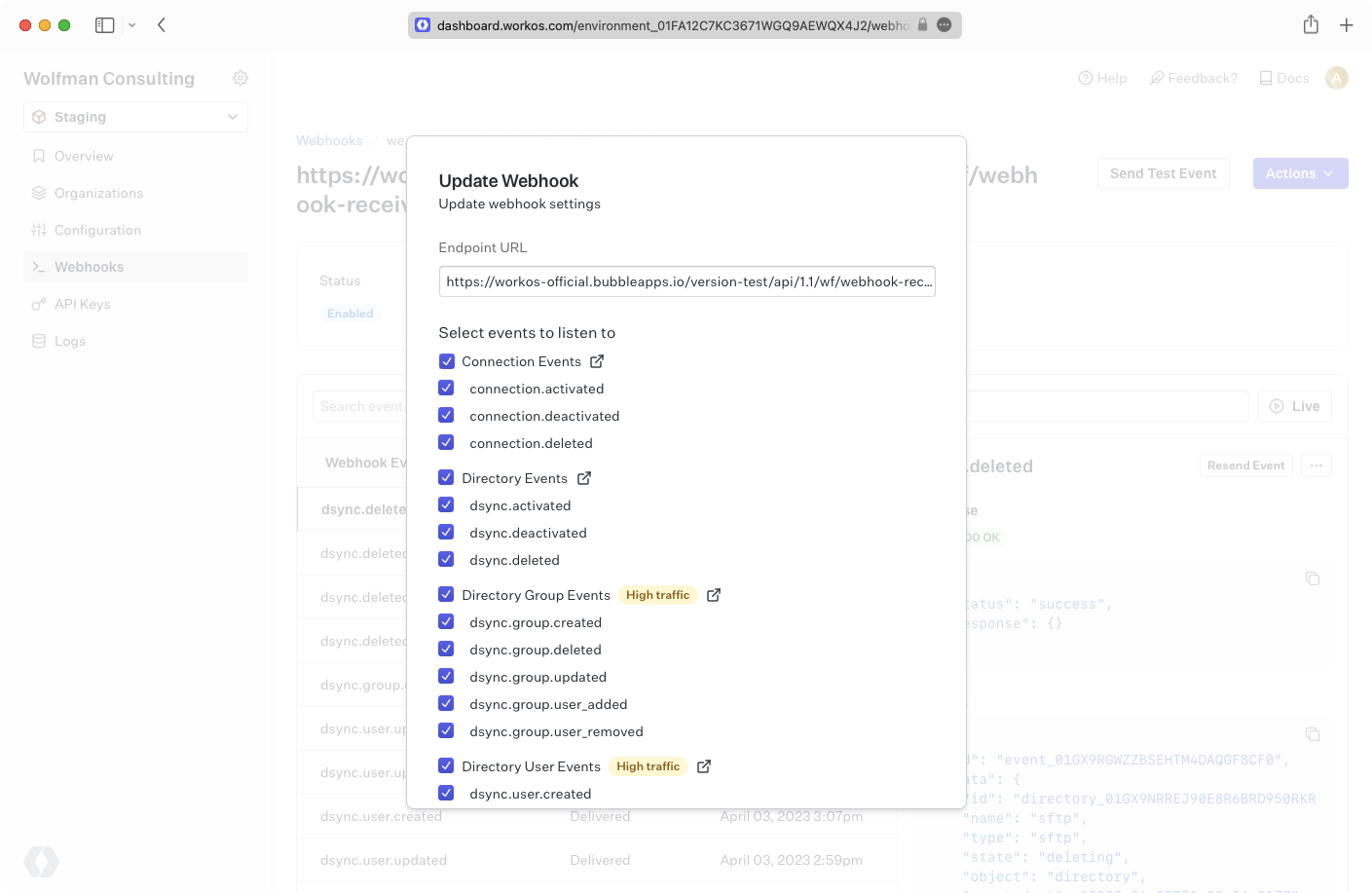Uncheck the Directory User Events group

pyautogui.click(x=446, y=765)
